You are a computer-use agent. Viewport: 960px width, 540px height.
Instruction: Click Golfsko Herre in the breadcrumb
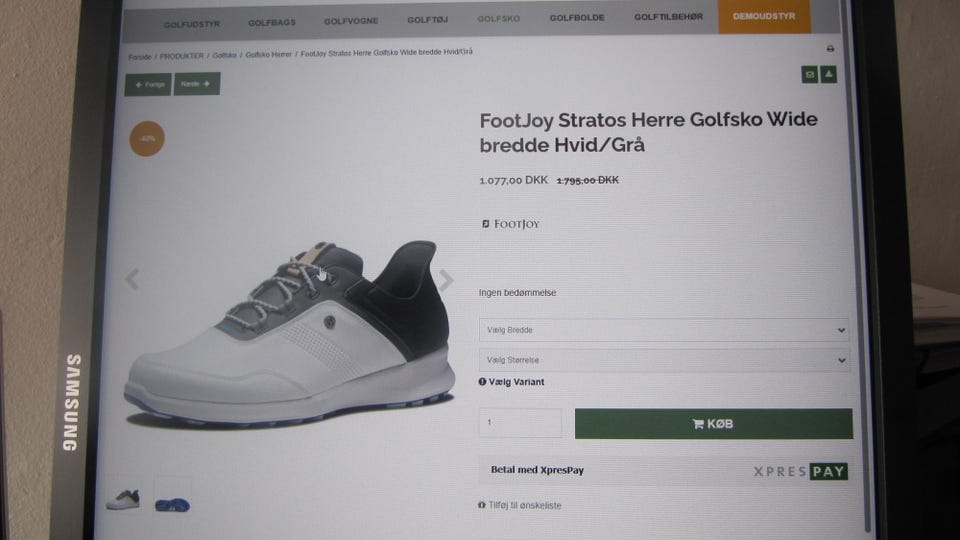268,54
